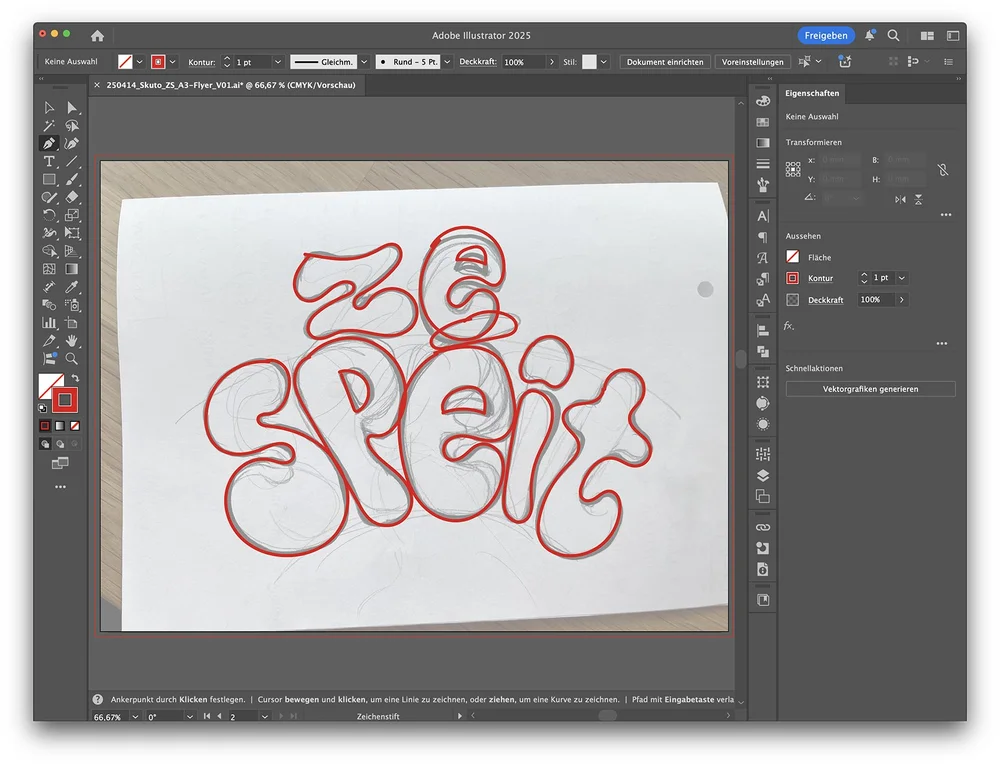Set paint mode to None
The height and width of the screenshot is (765, 1000).
point(75,426)
